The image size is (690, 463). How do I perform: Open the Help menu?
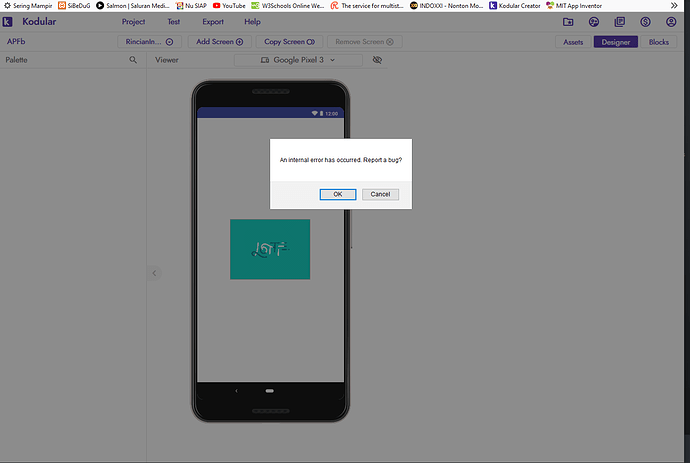252,22
